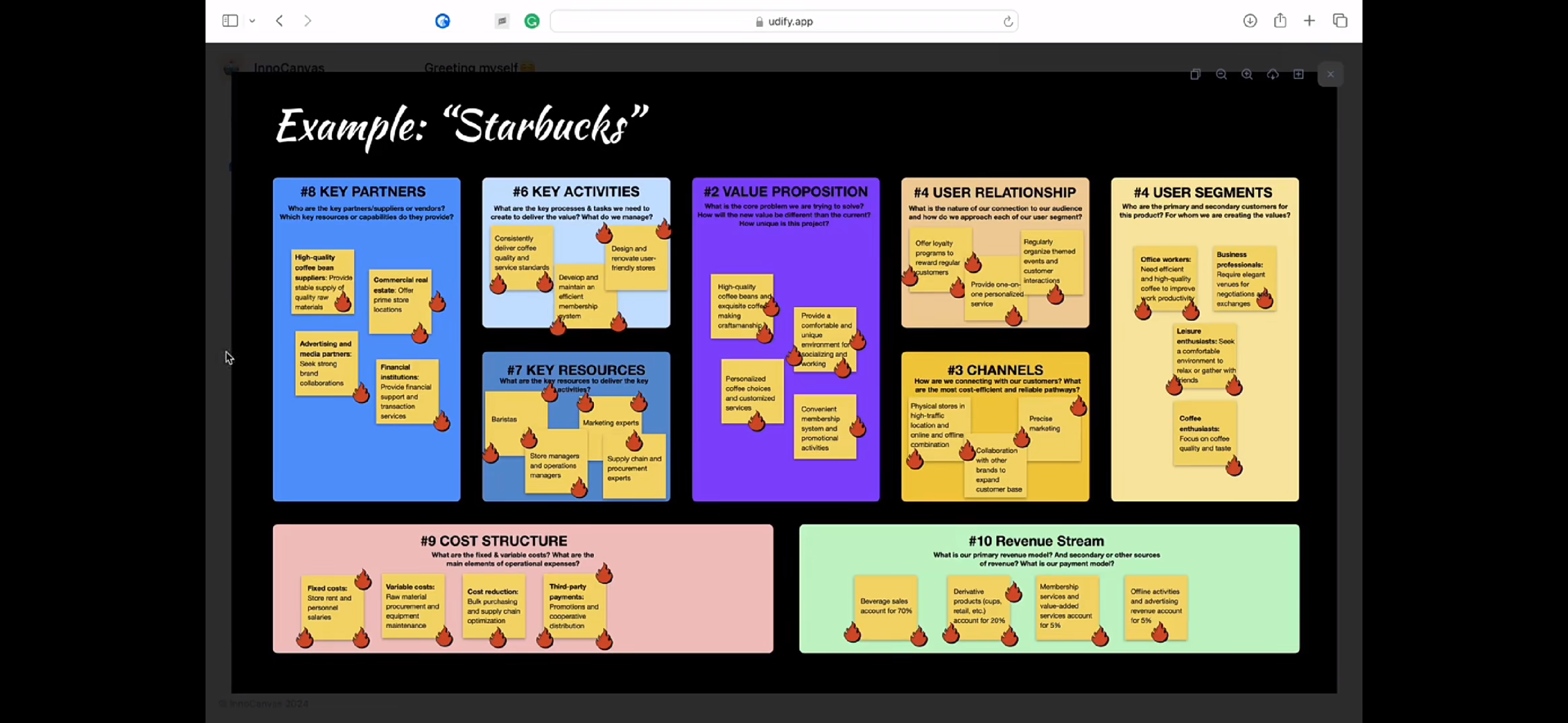
Task: Show Safari downloads
Action: (x=1250, y=21)
